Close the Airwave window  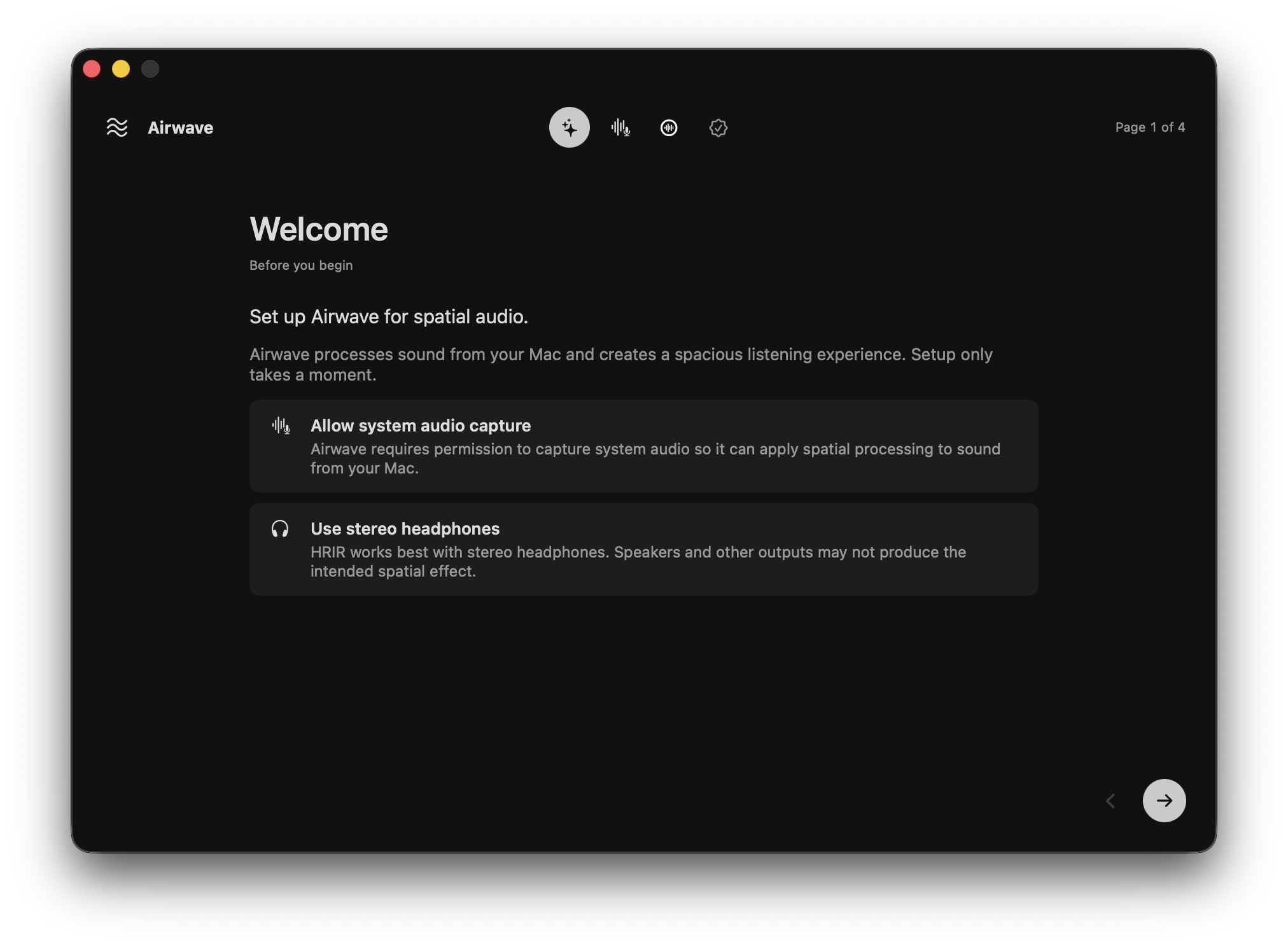click(92, 69)
